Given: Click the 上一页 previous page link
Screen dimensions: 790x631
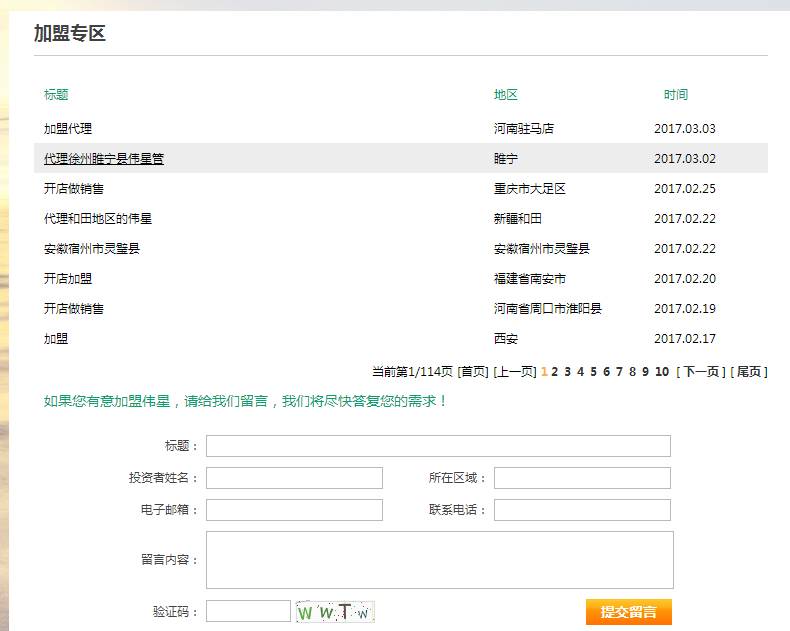Looking at the screenshot, I should click(514, 372).
